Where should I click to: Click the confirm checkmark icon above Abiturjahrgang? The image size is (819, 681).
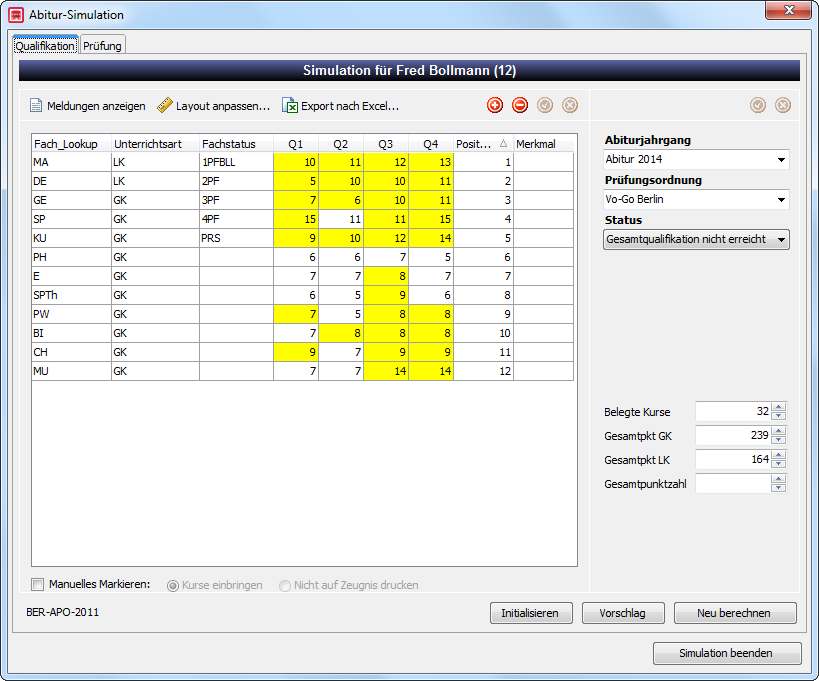tap(758, 105)
